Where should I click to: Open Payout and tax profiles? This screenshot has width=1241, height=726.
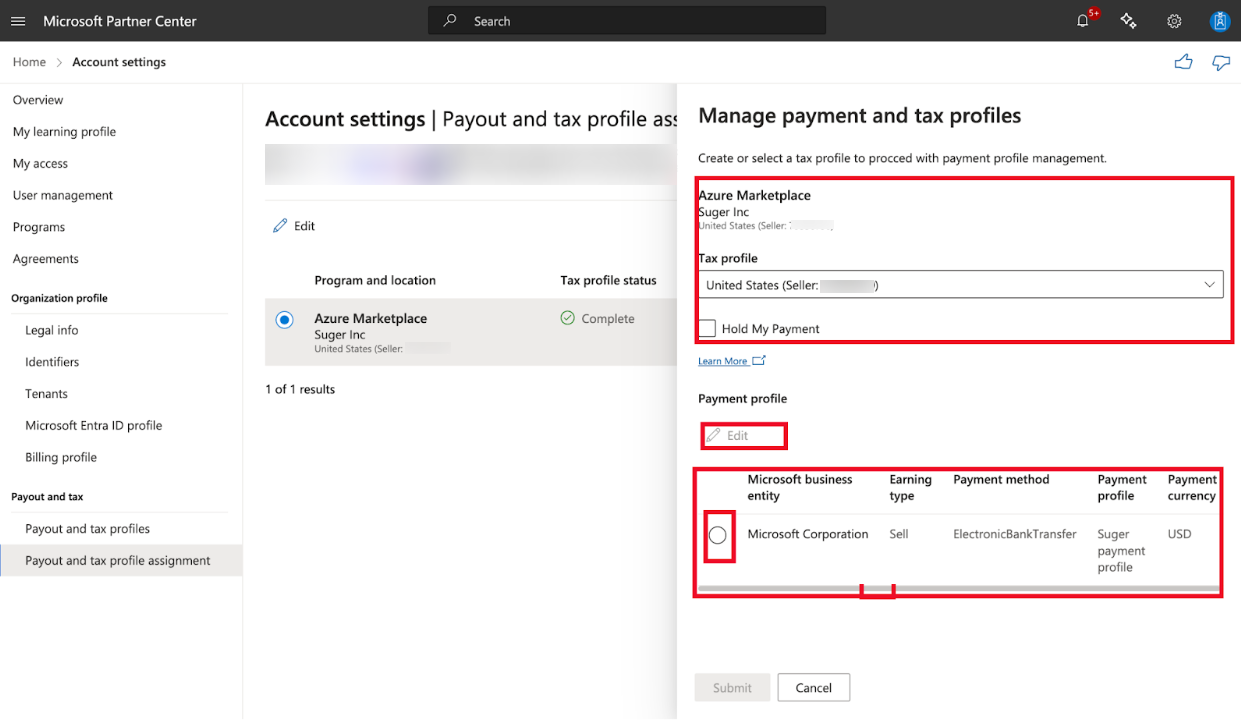click(87, 529)
